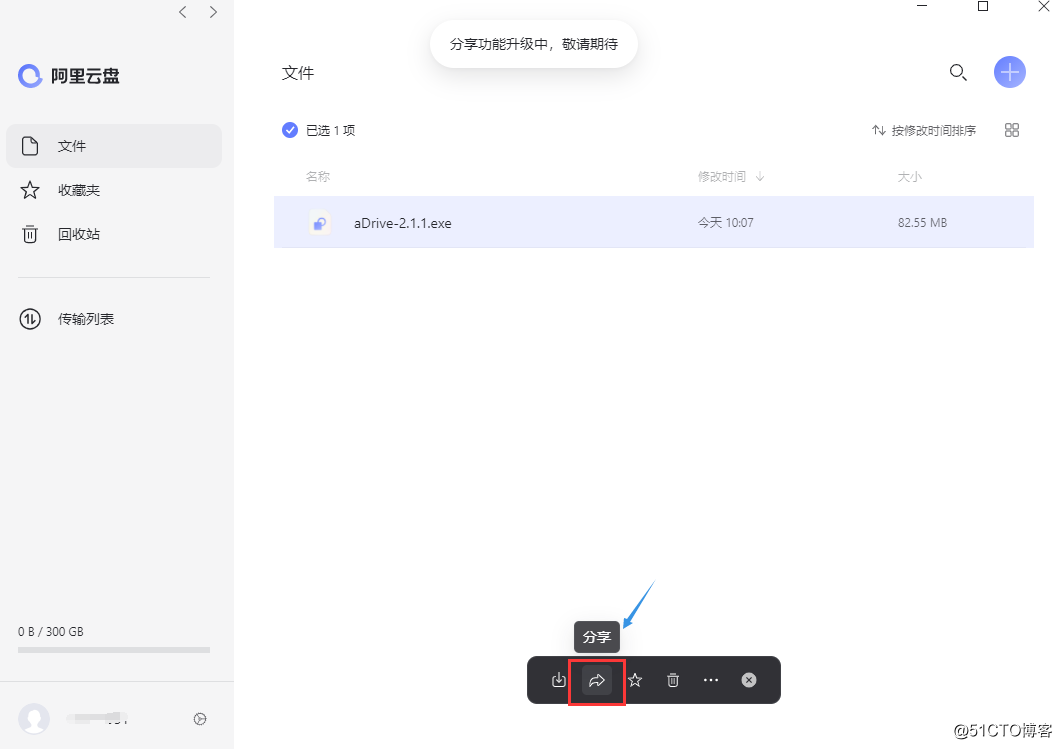
Task: Navigate back with the left chevron
Action: (x=183, y=12)
